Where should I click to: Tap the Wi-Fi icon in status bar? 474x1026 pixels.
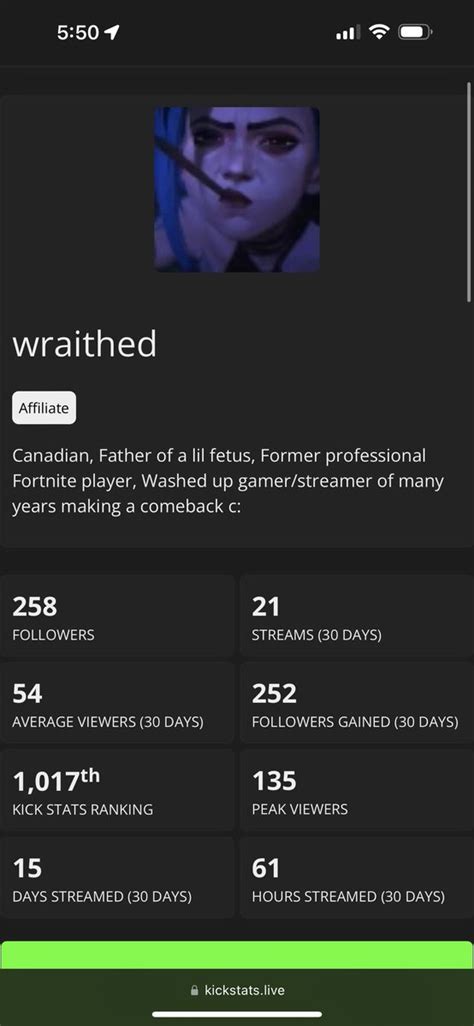coord(378,31)
